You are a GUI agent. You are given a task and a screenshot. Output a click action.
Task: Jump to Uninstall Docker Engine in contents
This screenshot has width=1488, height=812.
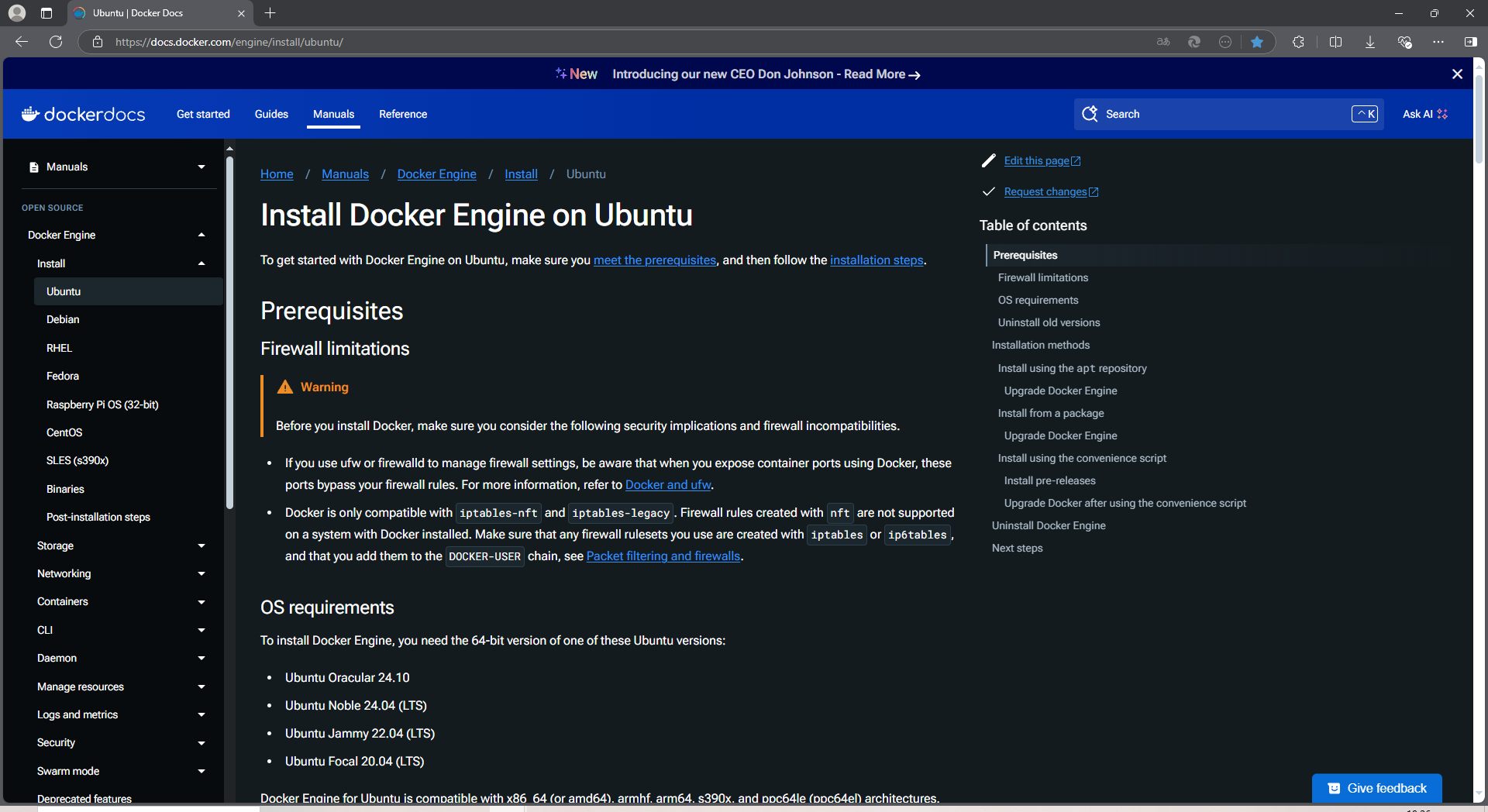(1049, 525)
